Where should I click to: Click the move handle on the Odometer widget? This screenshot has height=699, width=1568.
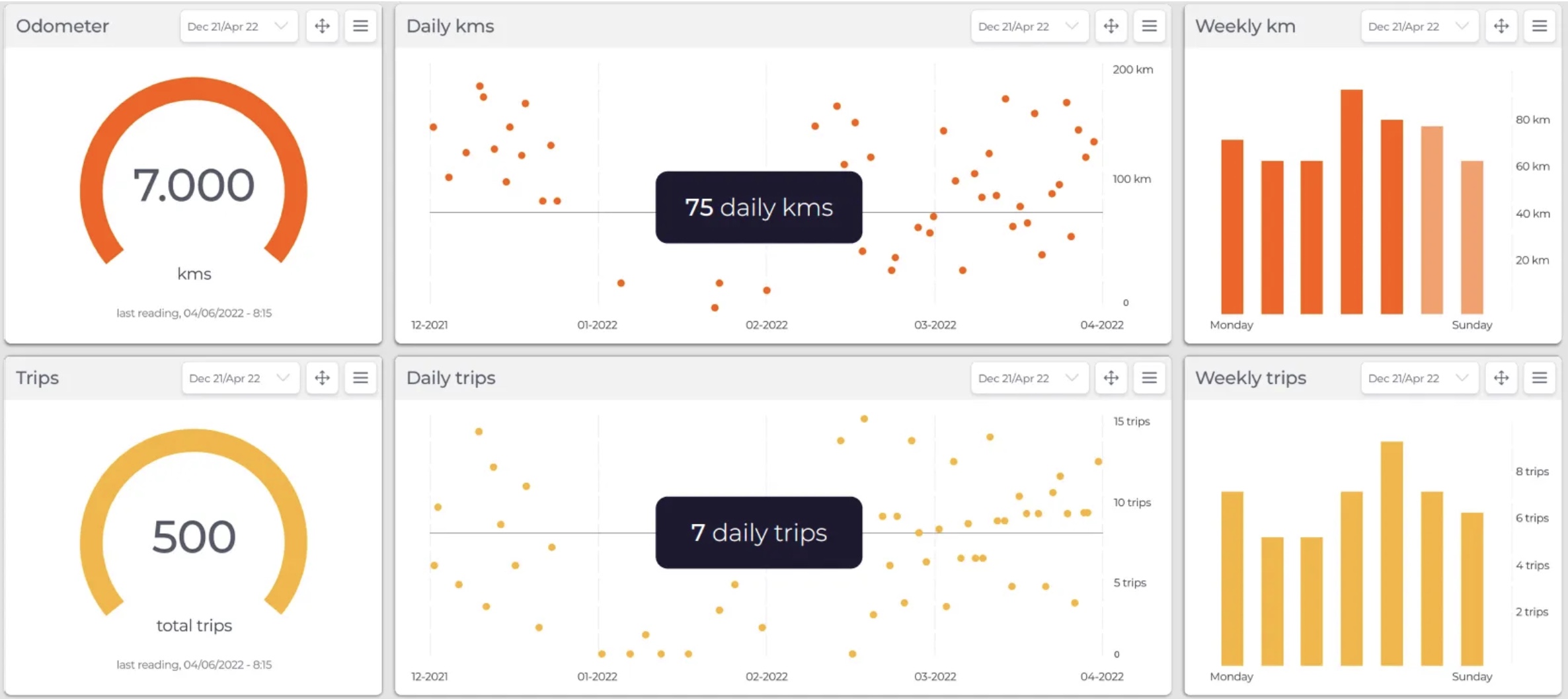pos(322,26)
